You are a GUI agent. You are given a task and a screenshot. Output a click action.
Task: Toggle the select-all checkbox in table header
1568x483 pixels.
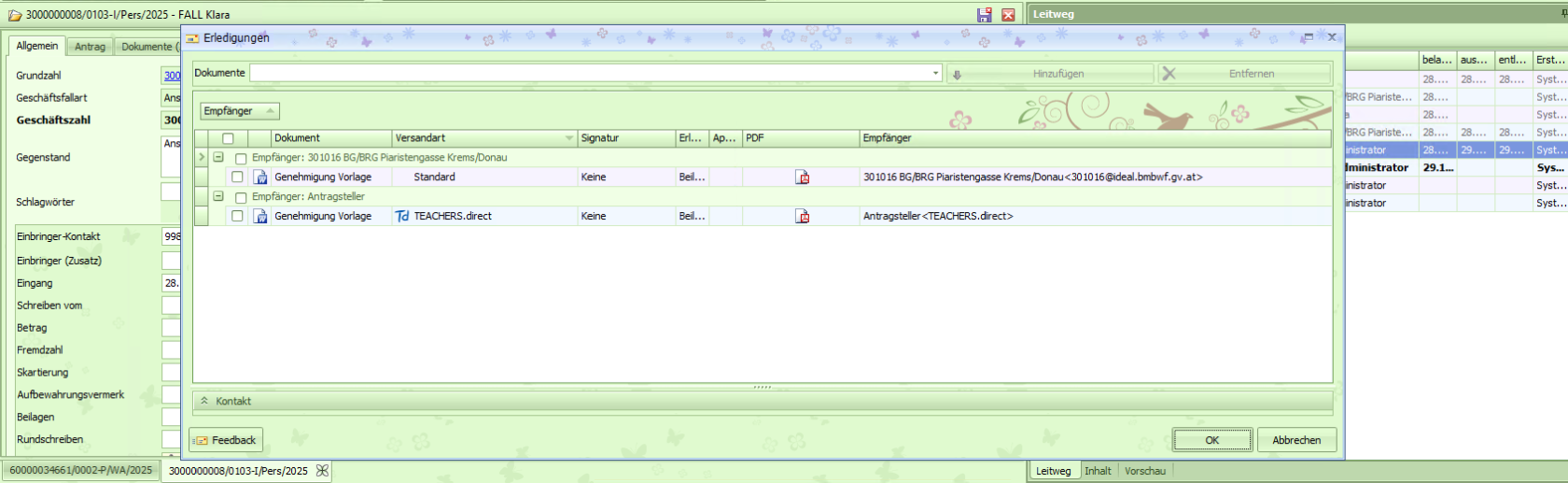[228, 138]
